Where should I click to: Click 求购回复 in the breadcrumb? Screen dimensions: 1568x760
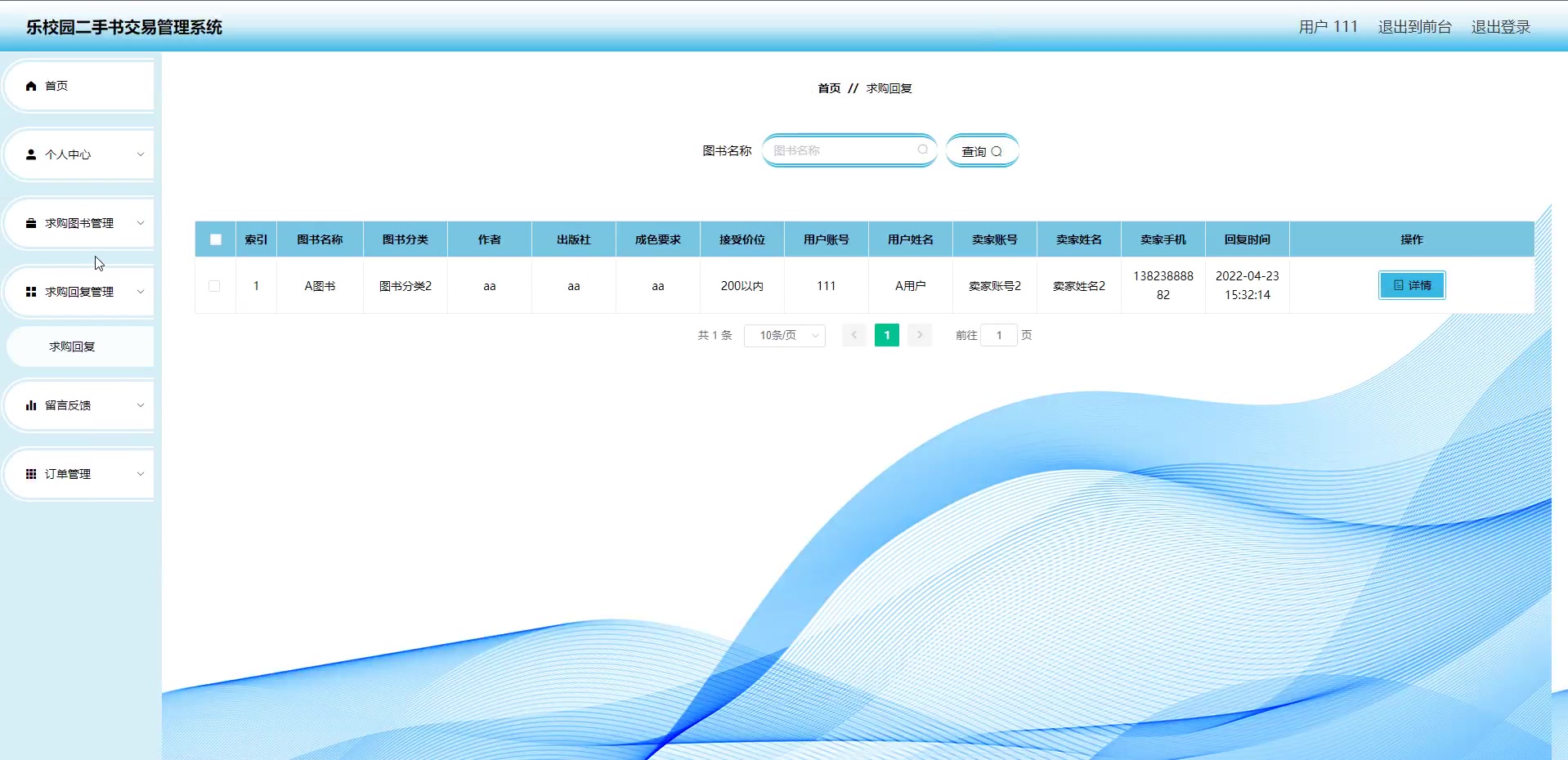889,88
